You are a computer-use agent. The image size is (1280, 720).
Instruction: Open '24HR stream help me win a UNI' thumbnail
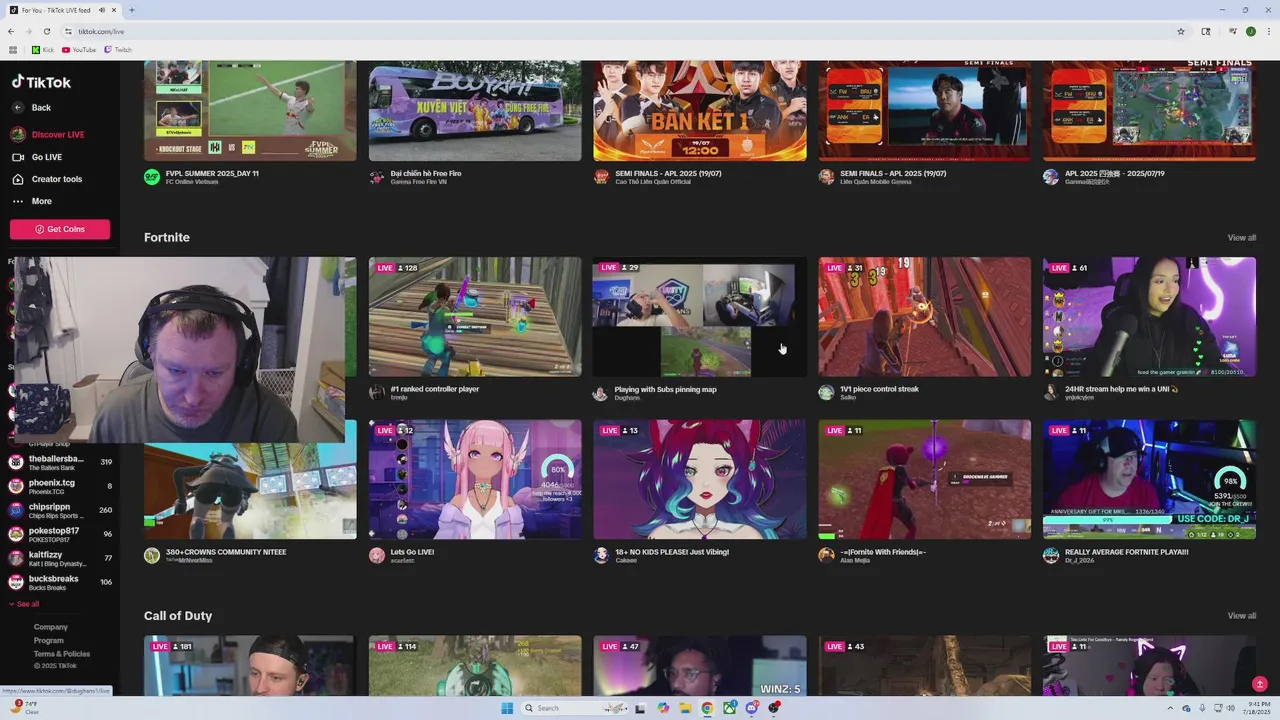[1149, 317]
